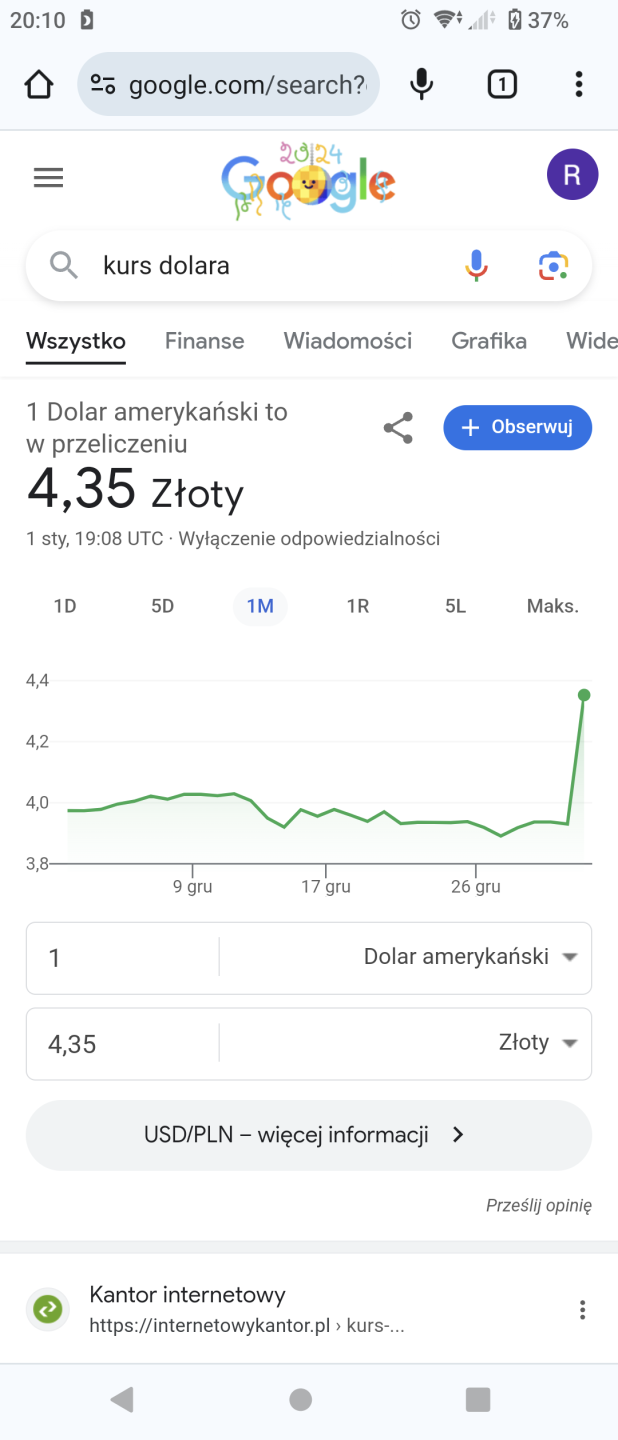618x1440 pixels.
Task: Switch chart range to 5D
Action: coord(162,606)
